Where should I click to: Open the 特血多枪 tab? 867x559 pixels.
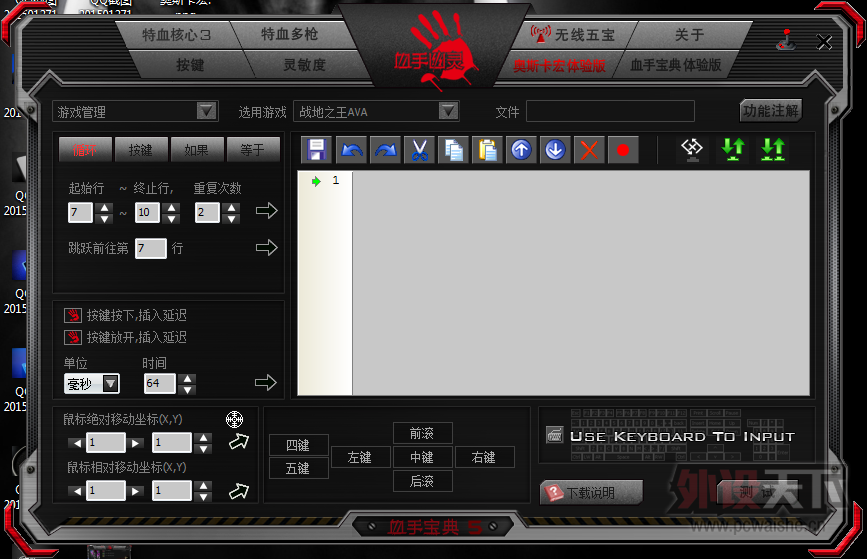pos(289,34)
